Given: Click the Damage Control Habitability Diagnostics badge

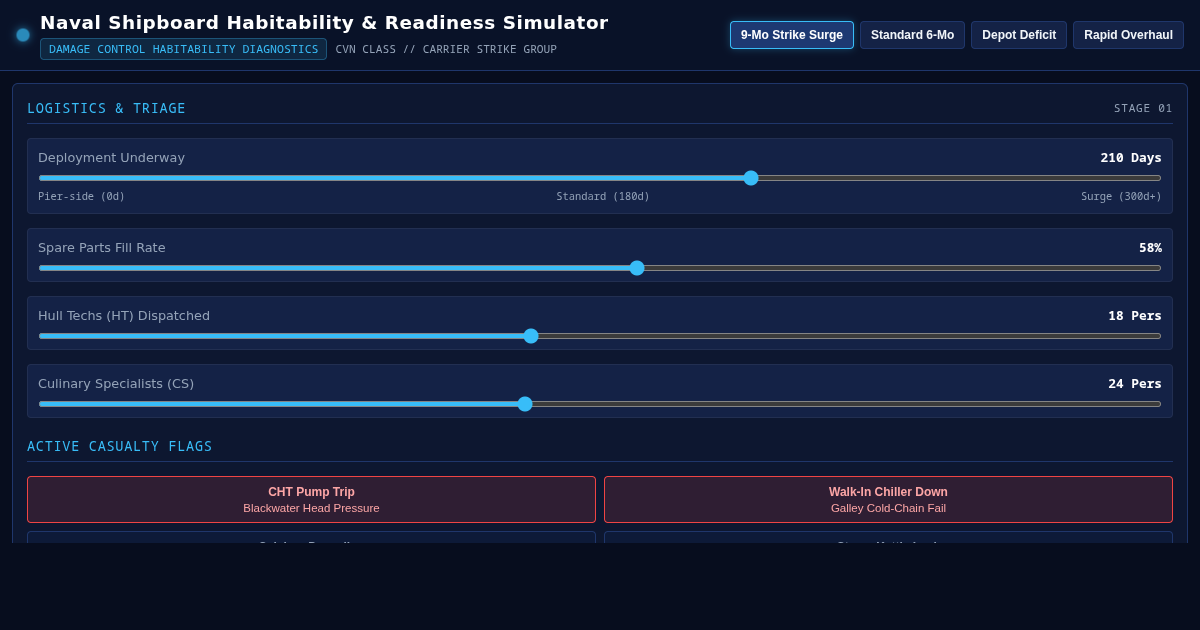Looking at the screenshot, I should coord(183,49).
